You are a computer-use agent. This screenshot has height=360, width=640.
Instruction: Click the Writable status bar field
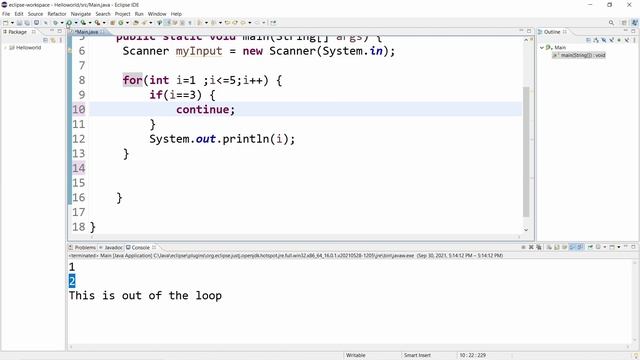tap(356, 356)
